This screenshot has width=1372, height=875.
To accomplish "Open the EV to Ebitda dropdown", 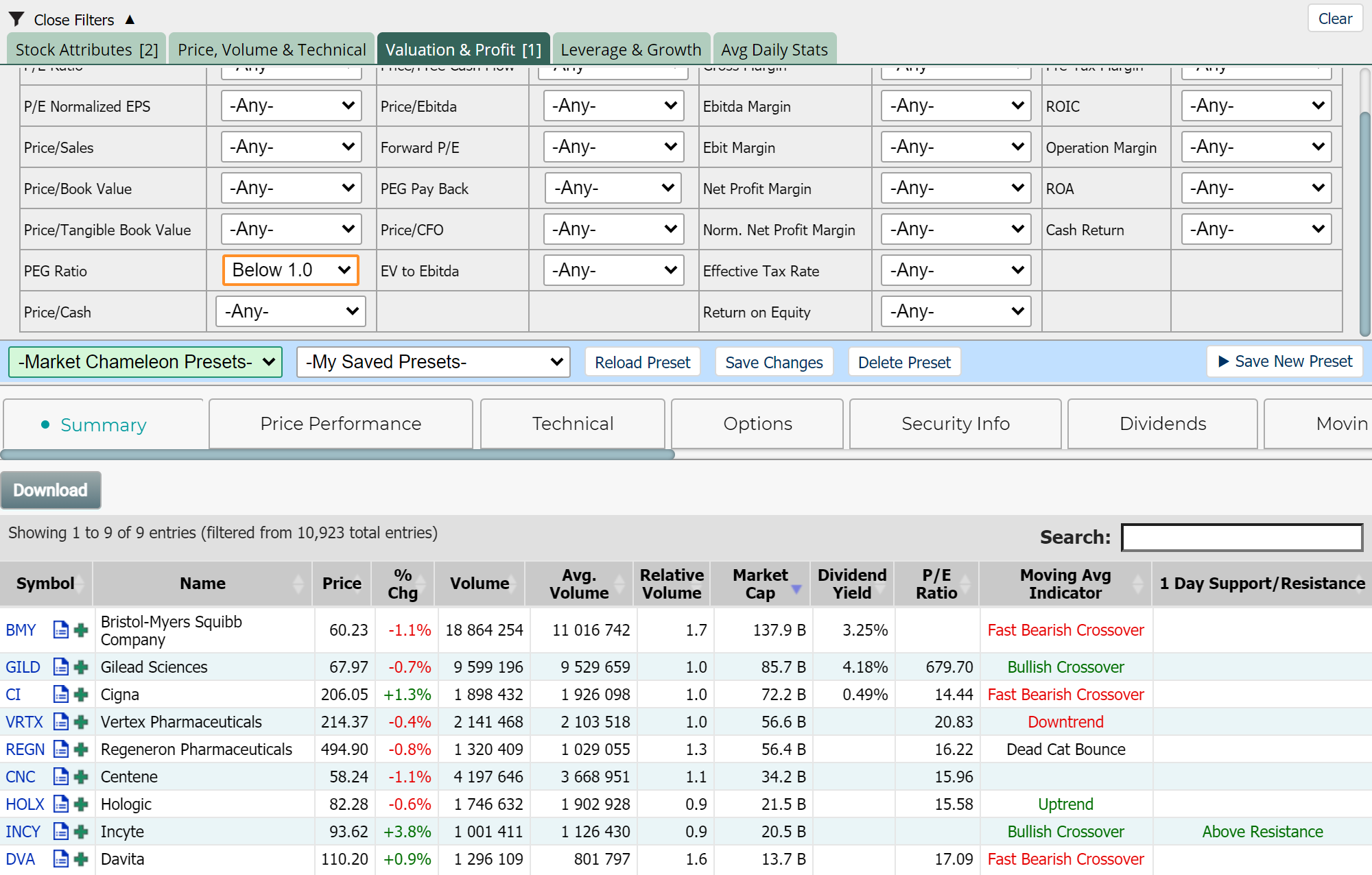I will pos(613,270).
